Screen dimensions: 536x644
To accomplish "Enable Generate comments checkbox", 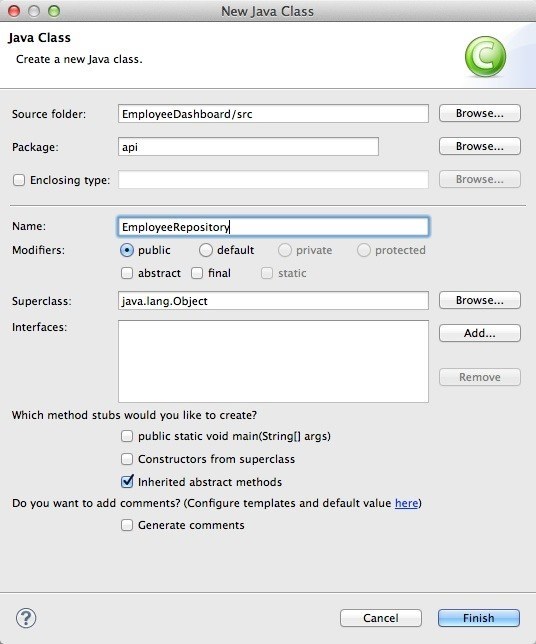I will pos(127,525).
